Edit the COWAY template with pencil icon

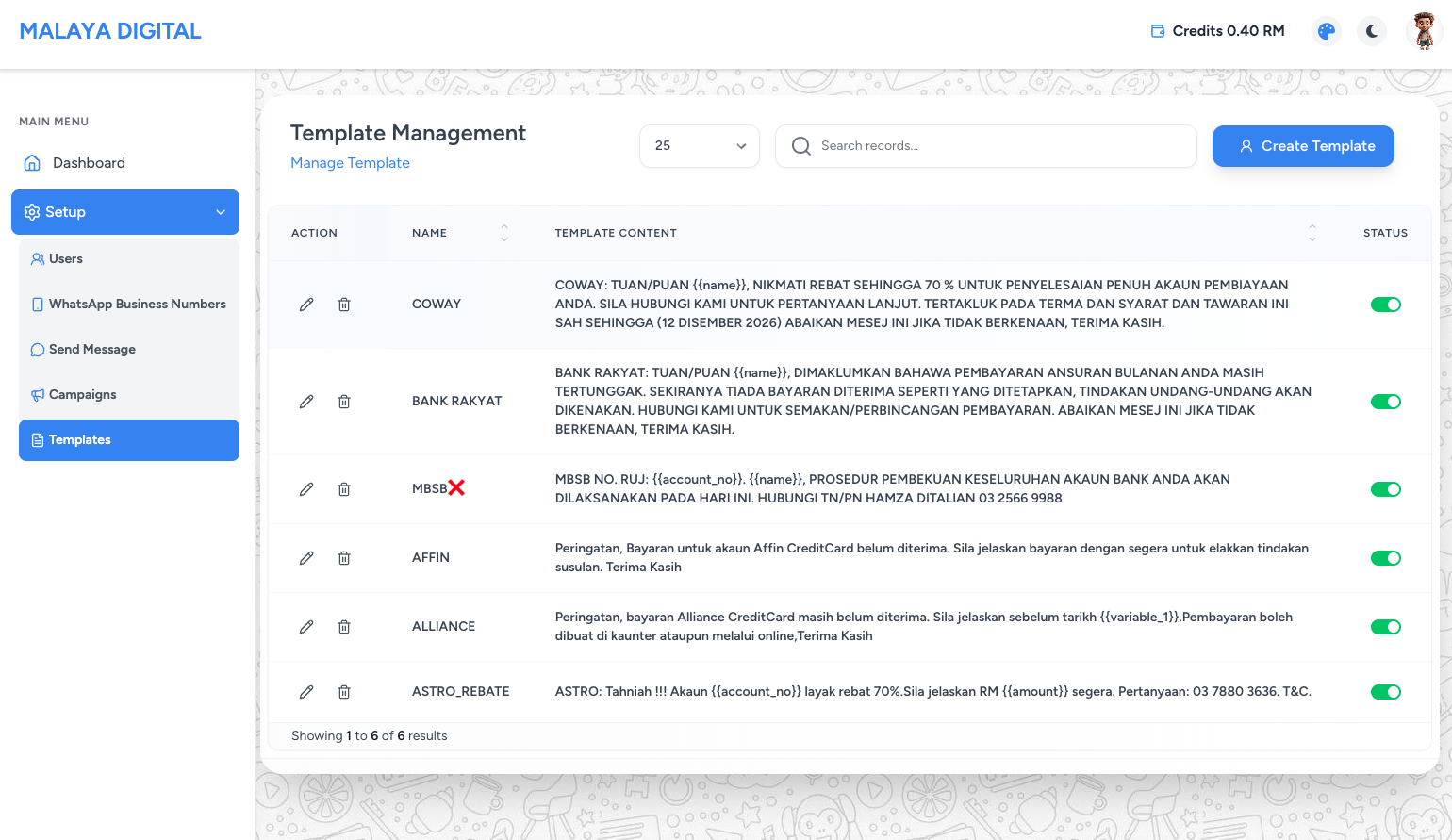pyautogui.click(x=306, y=305)
